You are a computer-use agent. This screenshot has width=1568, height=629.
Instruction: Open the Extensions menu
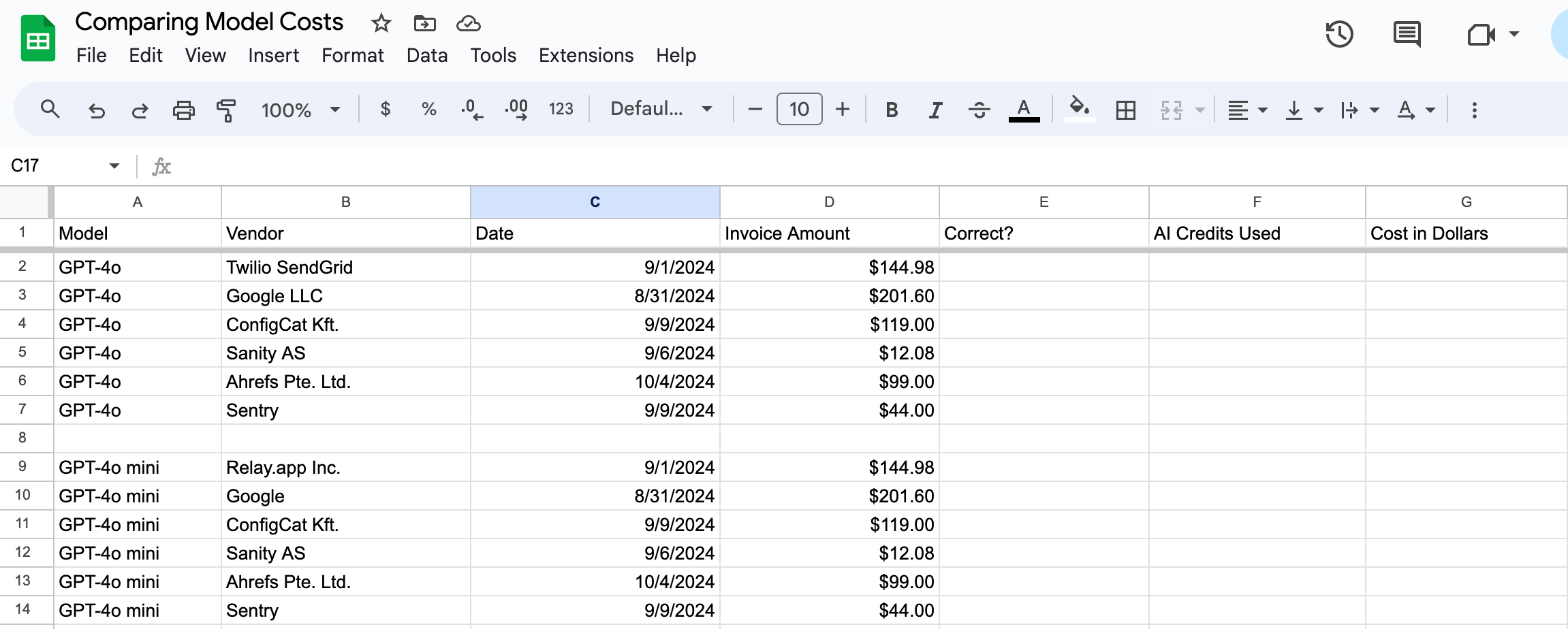pos(586,55)
